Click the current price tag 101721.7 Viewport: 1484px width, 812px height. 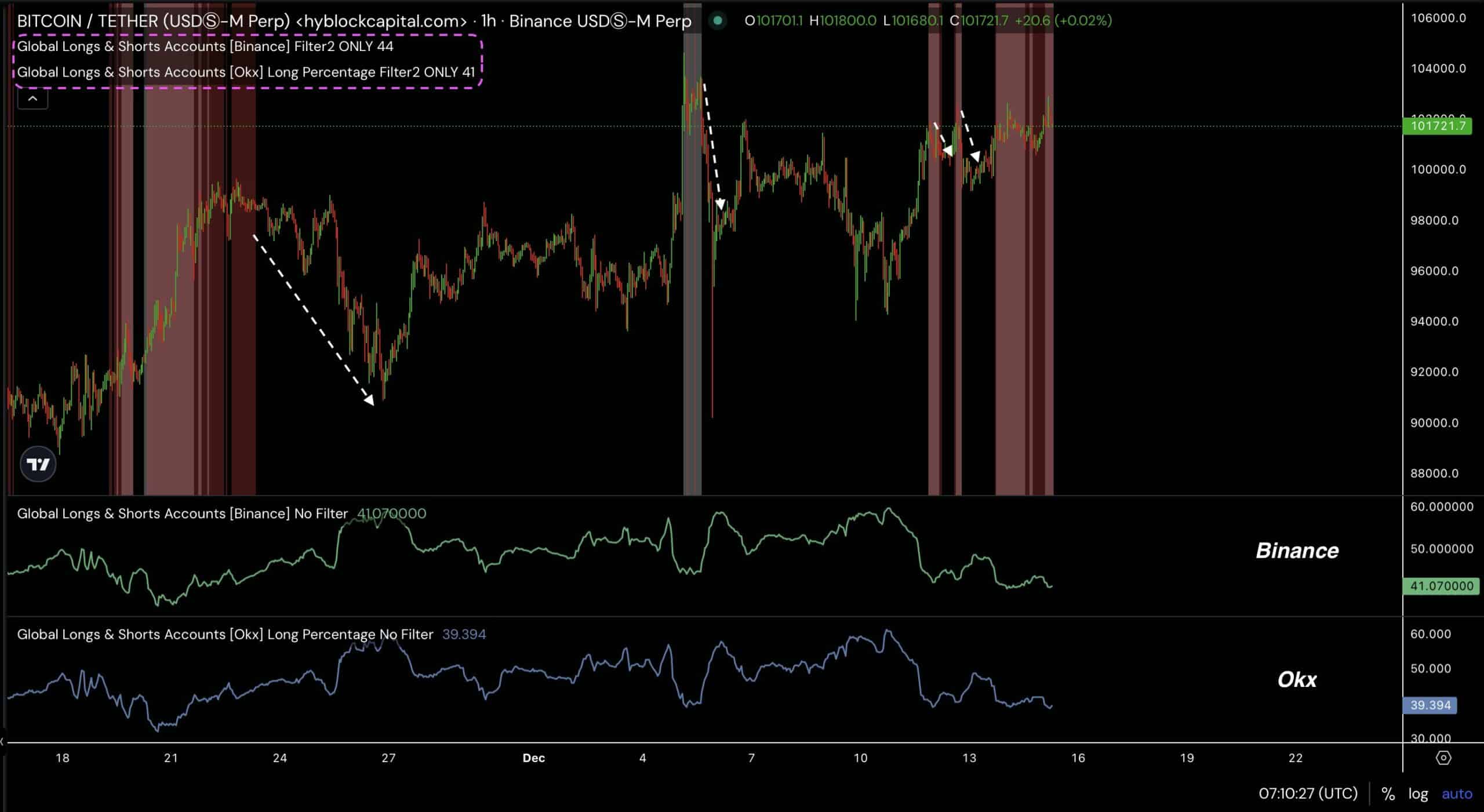click(1437, 126)
